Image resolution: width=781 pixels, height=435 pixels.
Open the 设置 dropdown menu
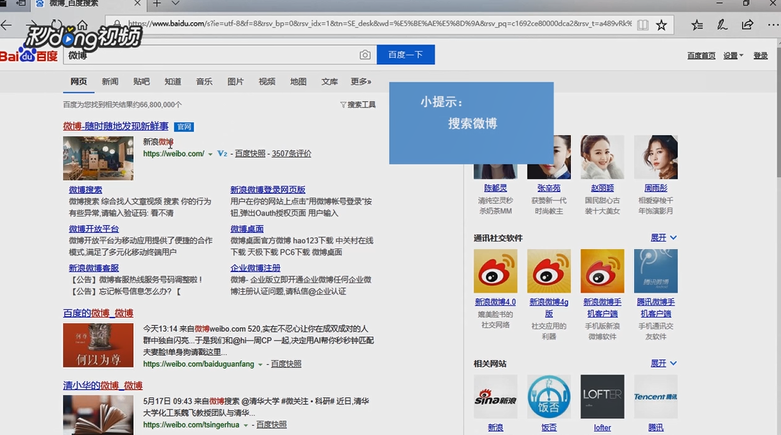pos(733,55)
